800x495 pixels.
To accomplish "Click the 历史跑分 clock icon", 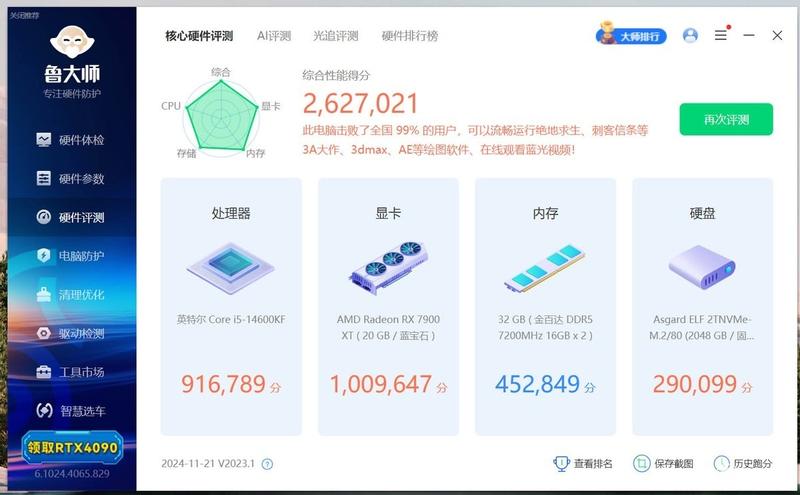I will 721,463.
